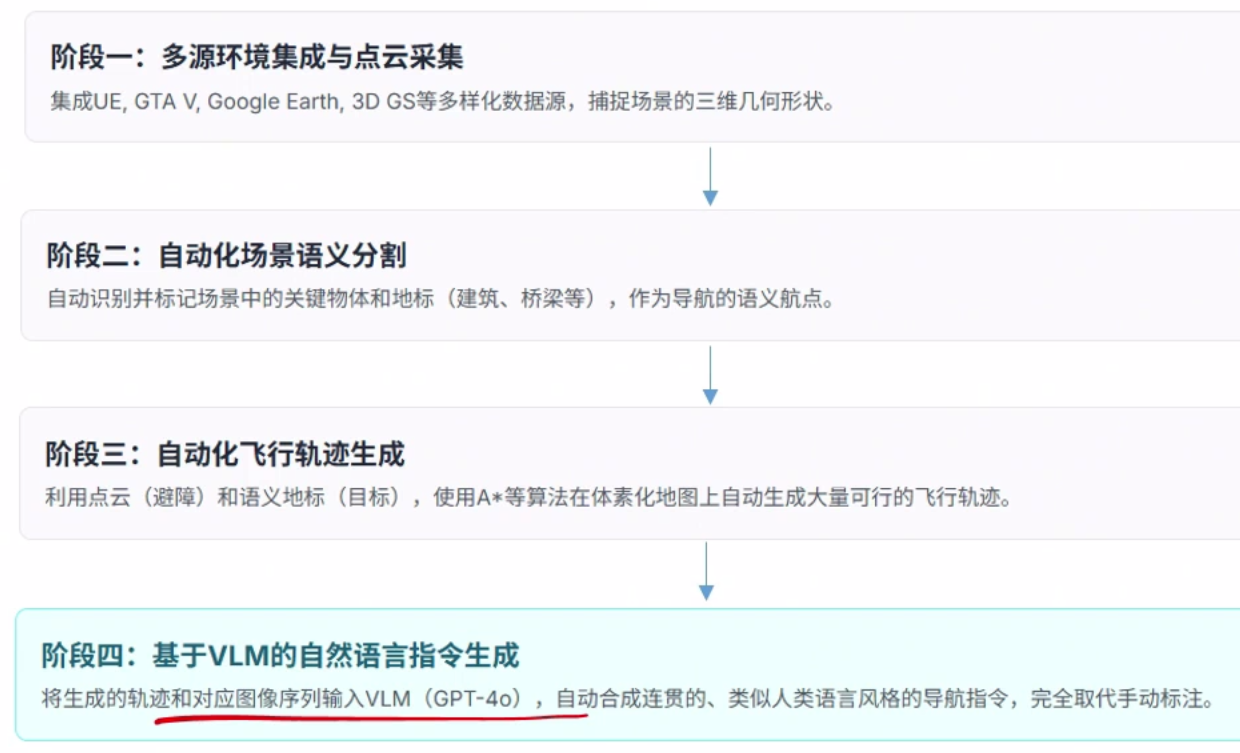
Task: Click the red underline beneath 轨迹和对应图像序列
Action: pos(370,717)
